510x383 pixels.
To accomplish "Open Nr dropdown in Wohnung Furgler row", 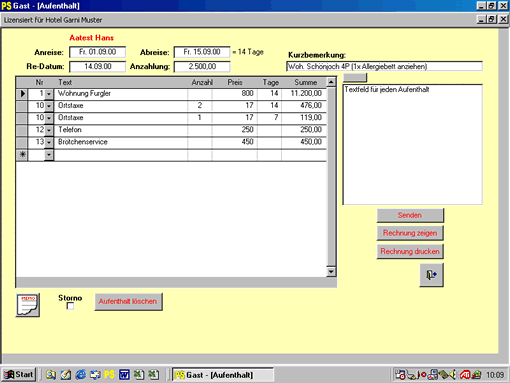I will coord(49,94).
